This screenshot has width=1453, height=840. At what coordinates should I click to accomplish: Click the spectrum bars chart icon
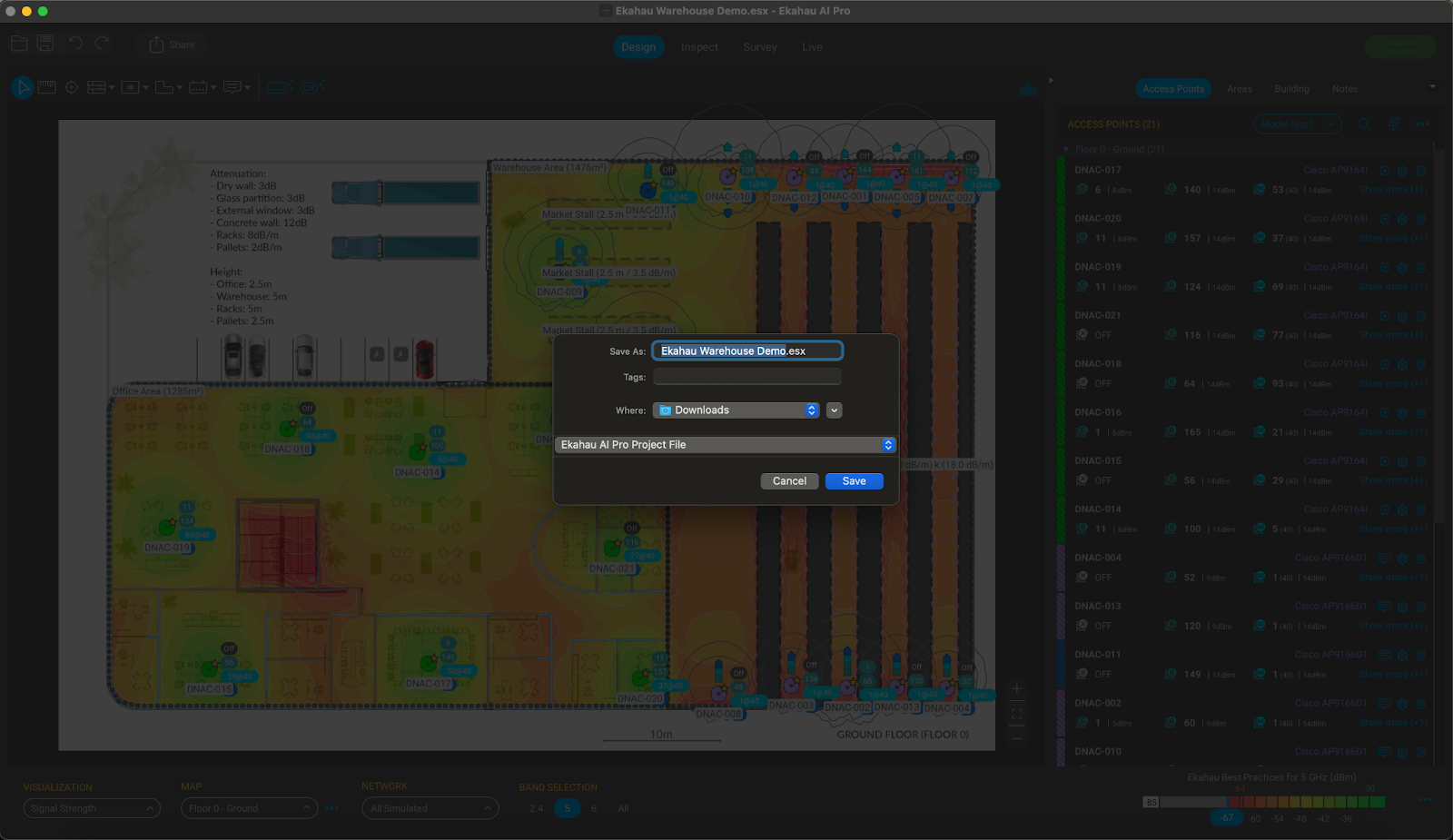(x=1028, y=89)
